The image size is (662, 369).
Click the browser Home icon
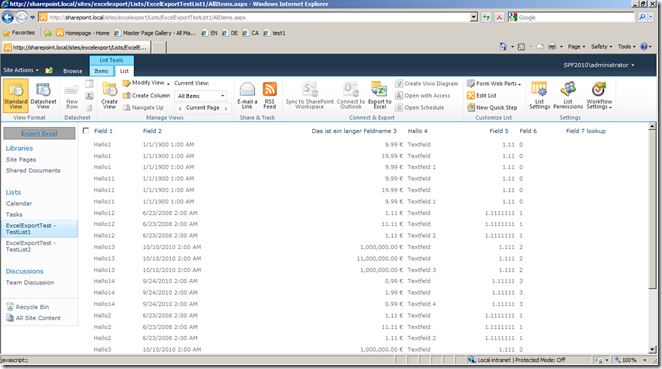[x=503, y=46]
